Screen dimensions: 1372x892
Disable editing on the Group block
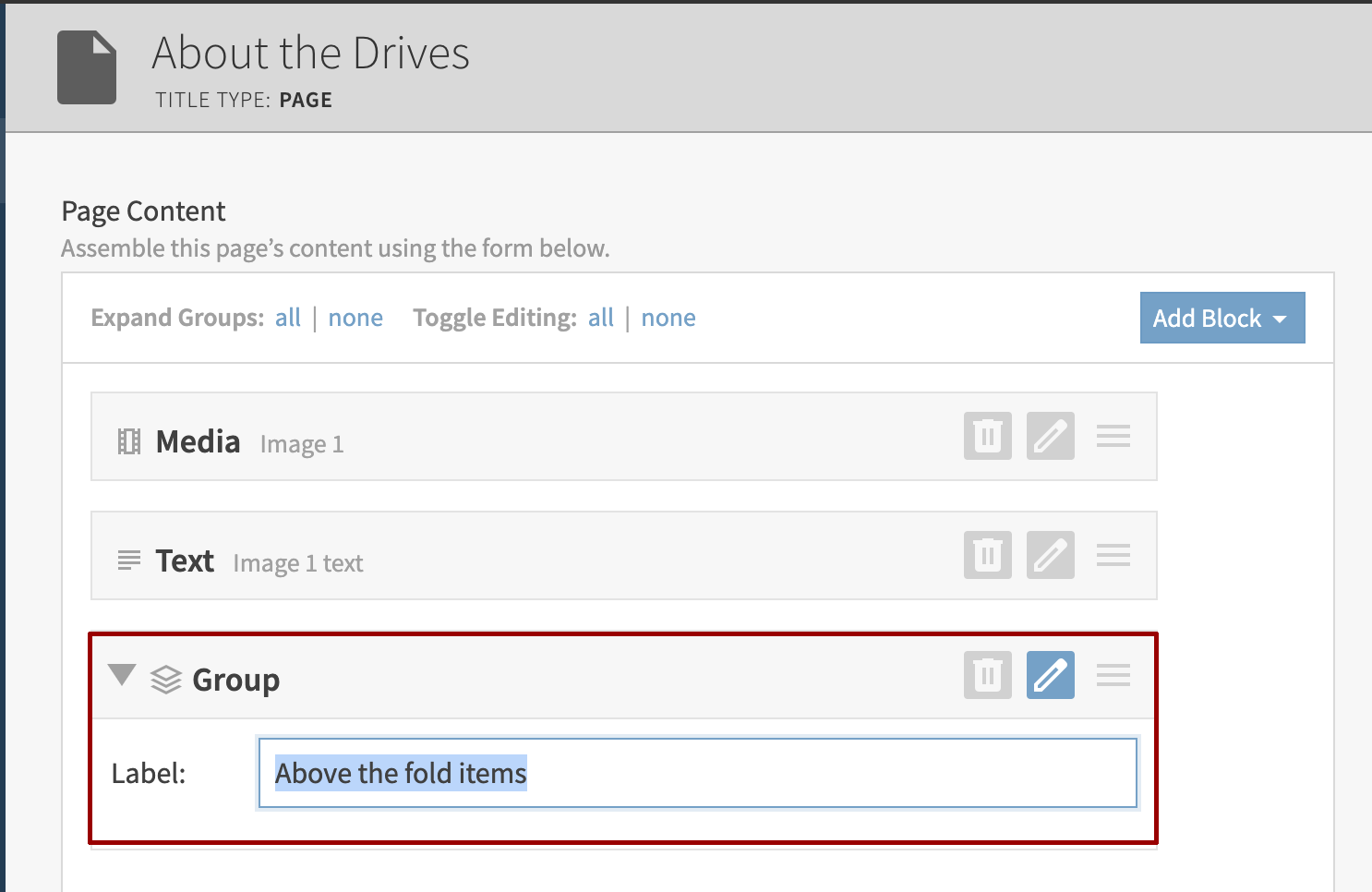1050,675
